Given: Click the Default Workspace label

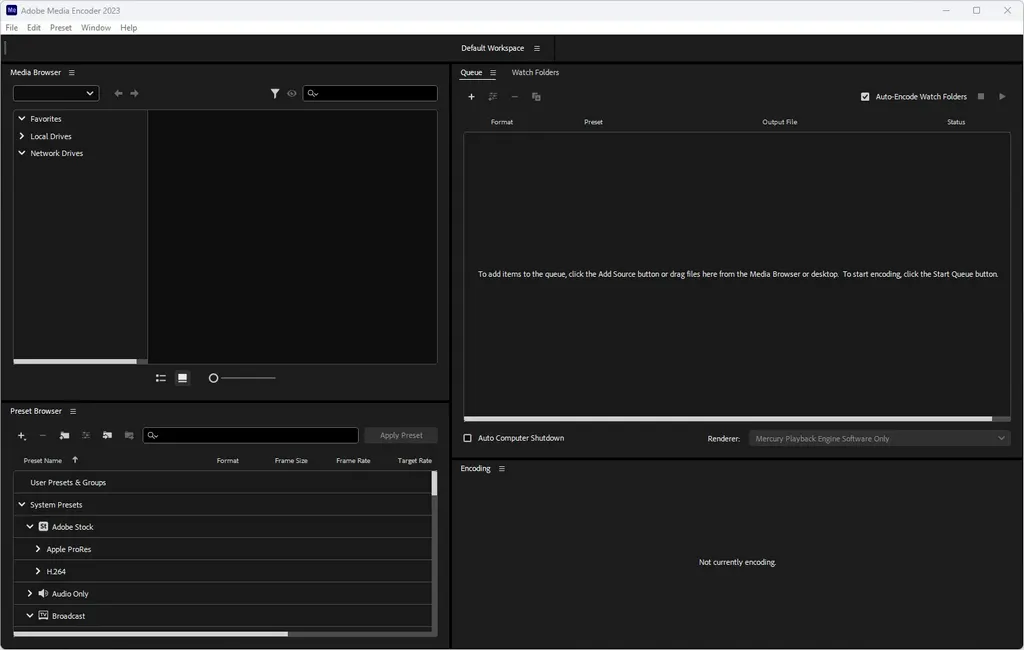Looking at the screenshot, I should tap(492, 48).
